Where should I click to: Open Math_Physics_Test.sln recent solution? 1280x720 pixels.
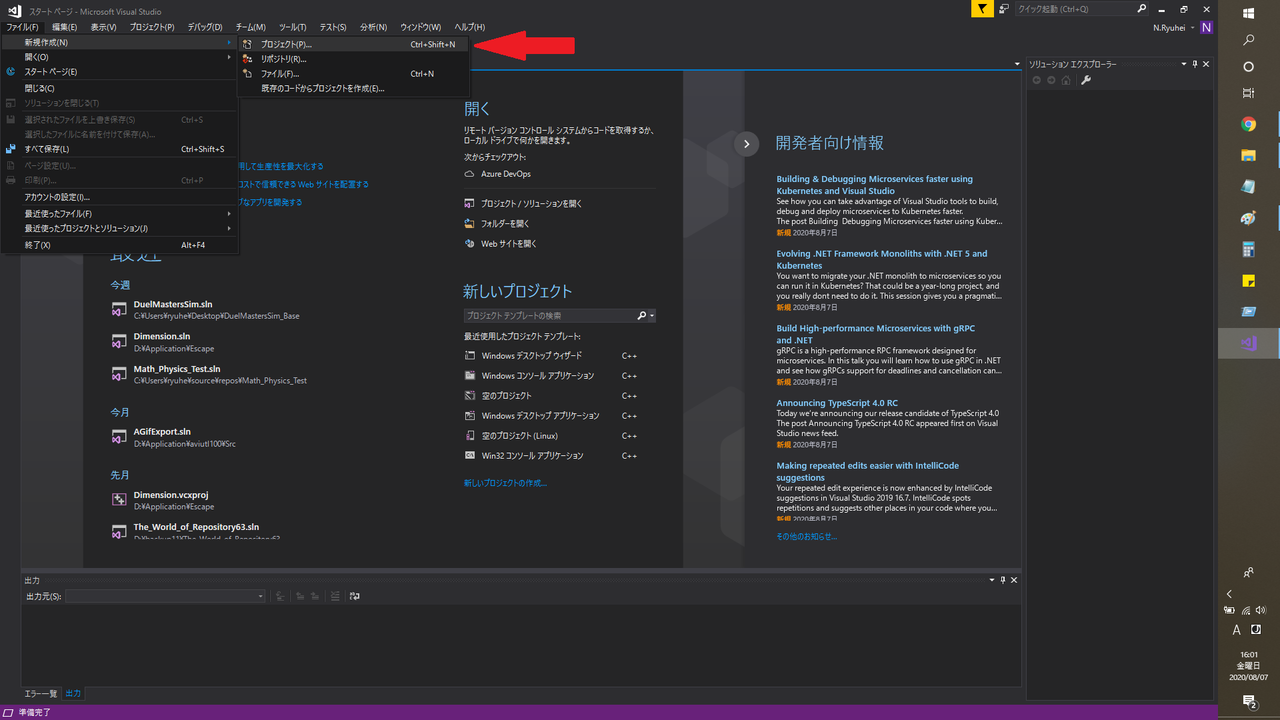[x=177, y=369]
